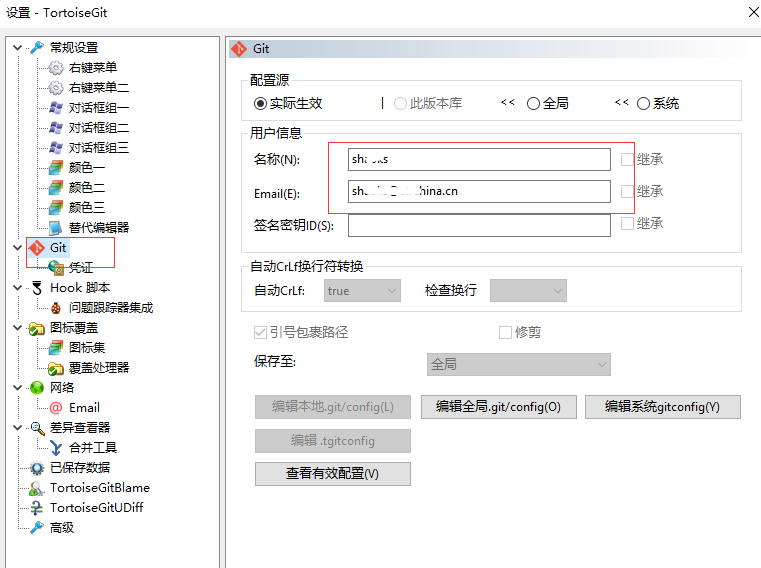Click the merge icon beside 合并工具

click(x=56, y=448)
